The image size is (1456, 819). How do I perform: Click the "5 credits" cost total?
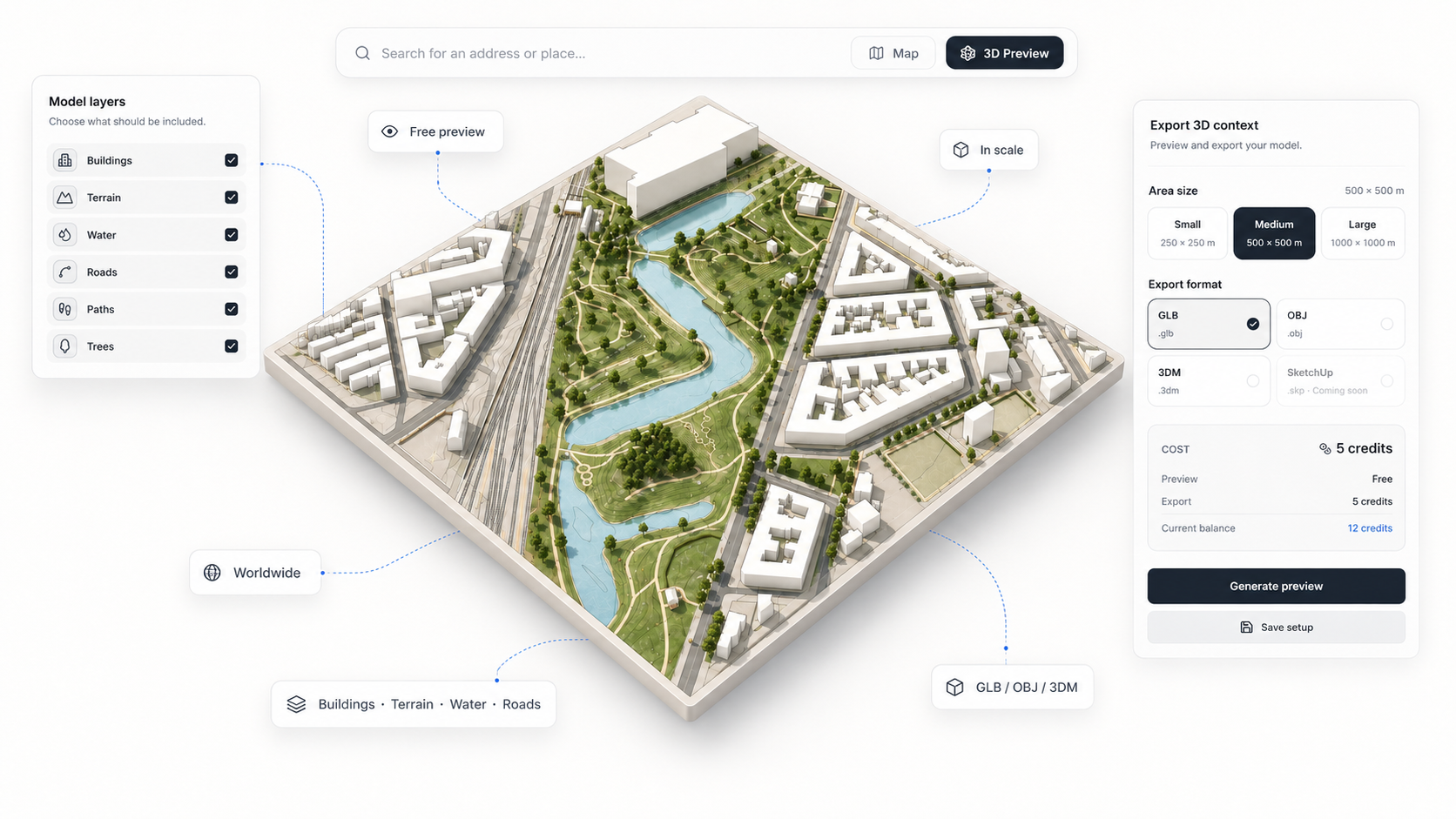pyautogui.click(x=1364, y=448)
